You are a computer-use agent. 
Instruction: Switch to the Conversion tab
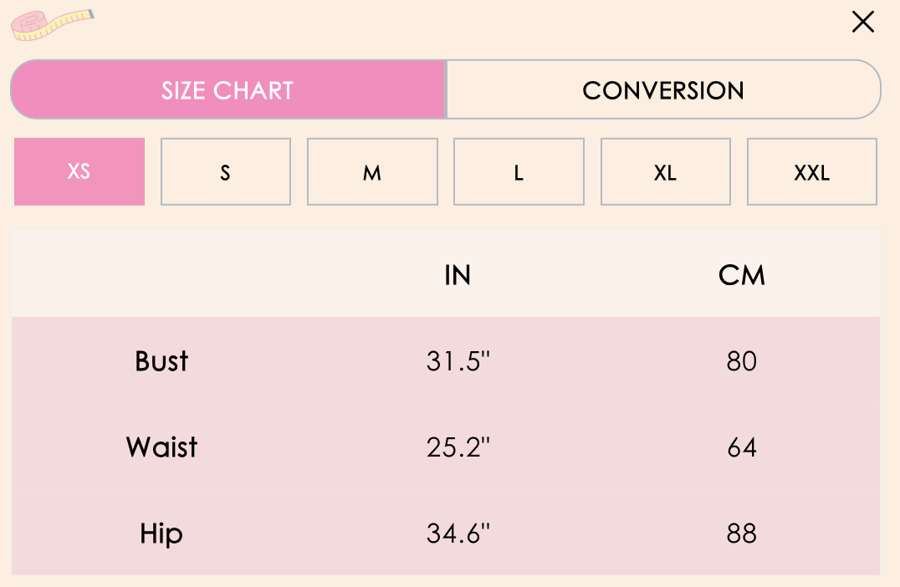(x=663, y=90)
